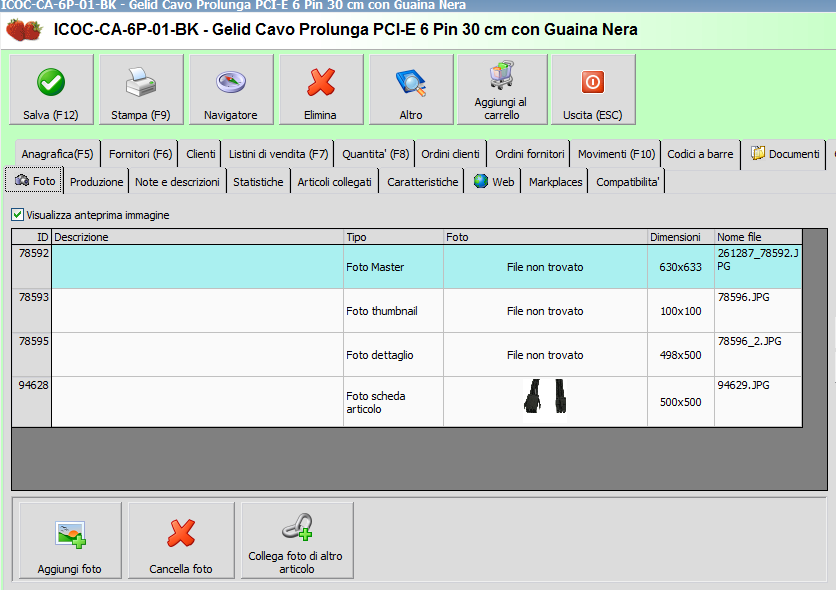Open the Markplaces tab

click(556, 182)
